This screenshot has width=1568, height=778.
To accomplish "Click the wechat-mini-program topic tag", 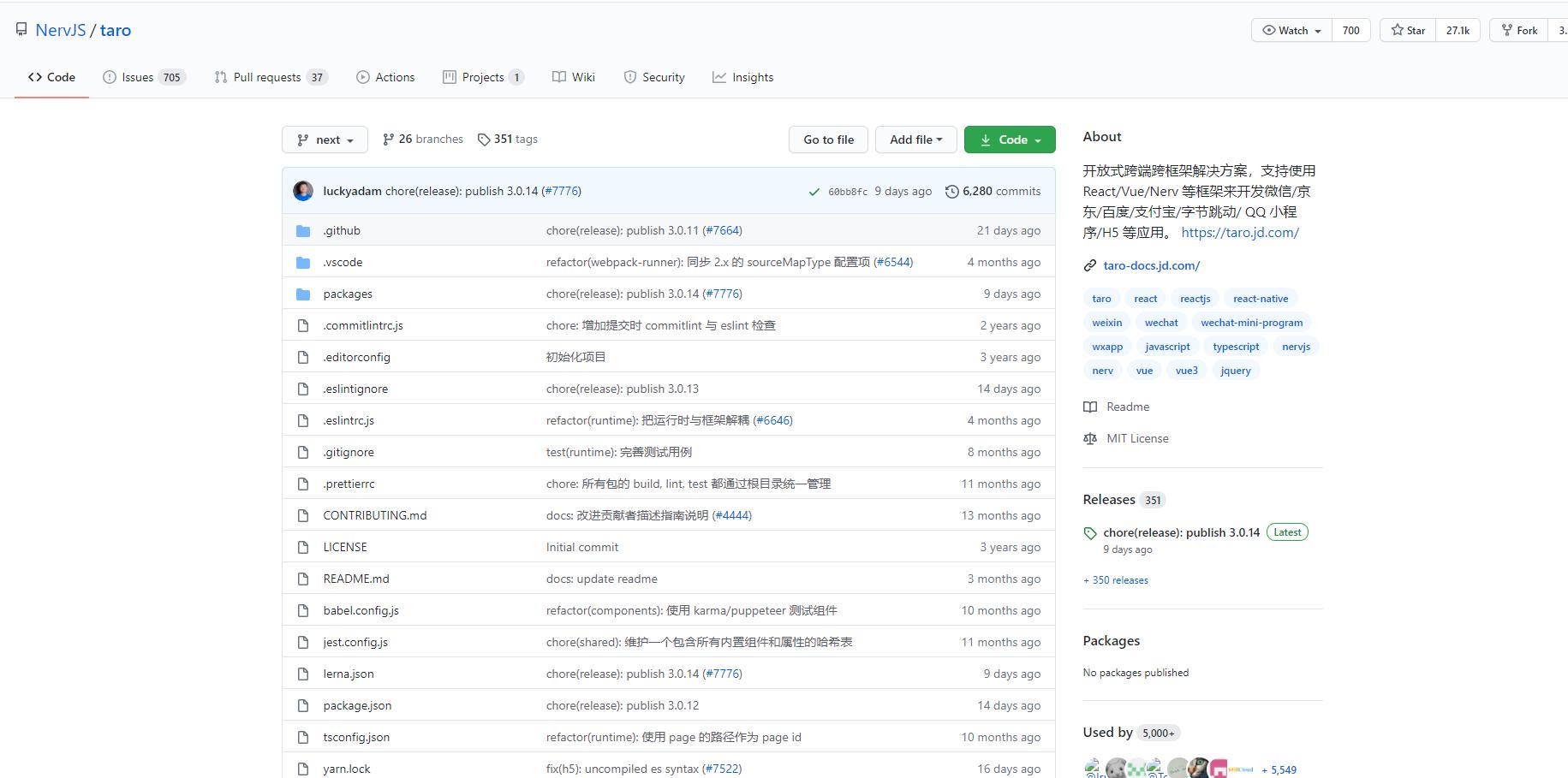I will (1252, 323).
